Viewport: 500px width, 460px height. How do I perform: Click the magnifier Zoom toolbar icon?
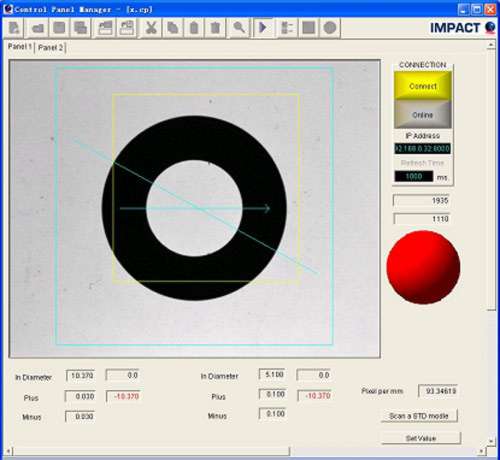239,28
